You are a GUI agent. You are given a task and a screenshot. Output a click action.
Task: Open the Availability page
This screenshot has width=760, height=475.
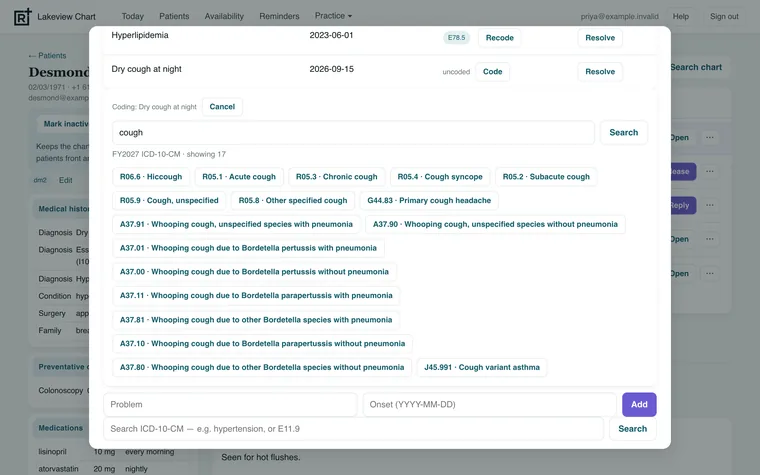(x=224, y=16)
